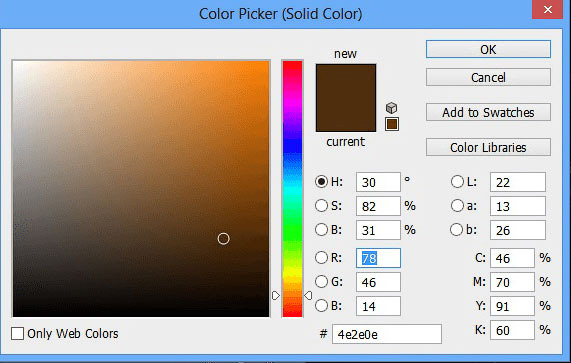Click the 'new' label text
This screenshot has height=363, width=571.
pyautogui.click(x=345, y=54)
